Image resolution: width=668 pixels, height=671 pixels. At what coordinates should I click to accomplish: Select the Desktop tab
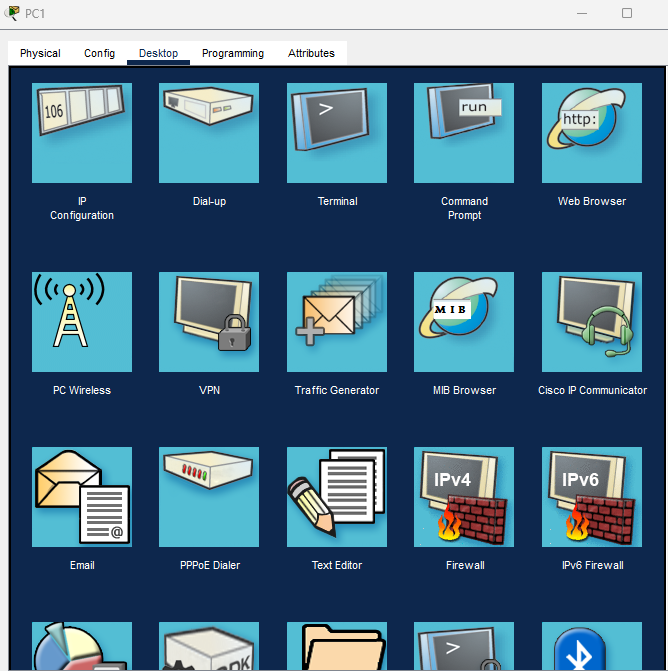coord(158,53)
